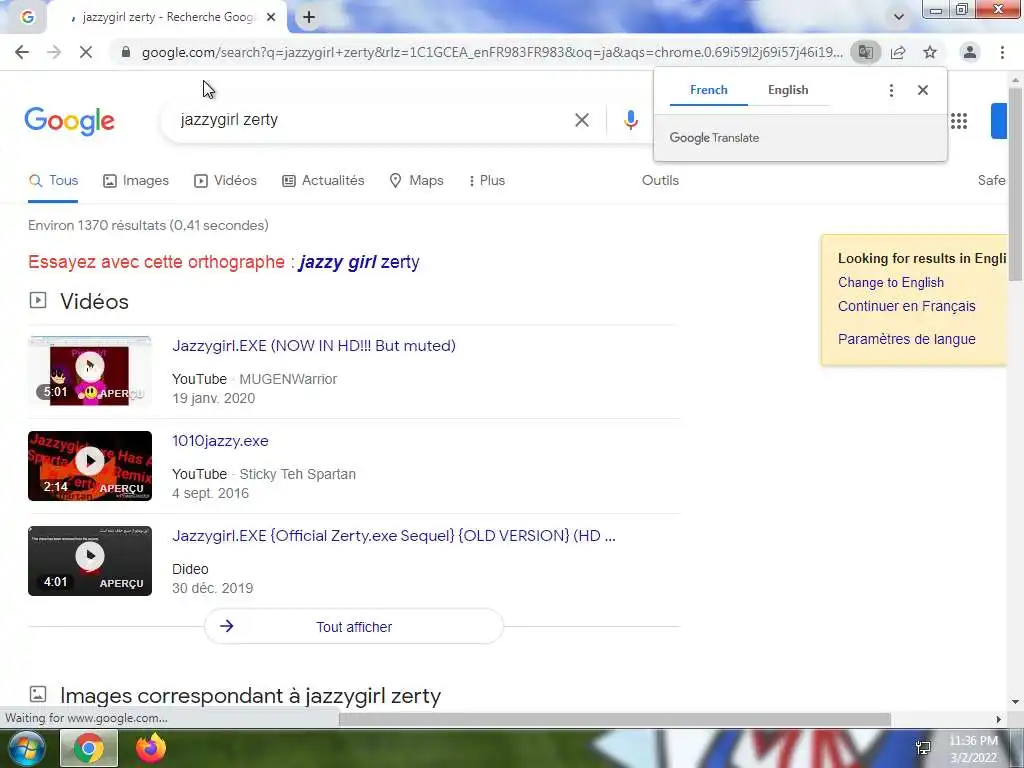This screenshot has width=1024, height=768.
Task: Switch to Maps results tab
Action: click(x=416, y=181)
